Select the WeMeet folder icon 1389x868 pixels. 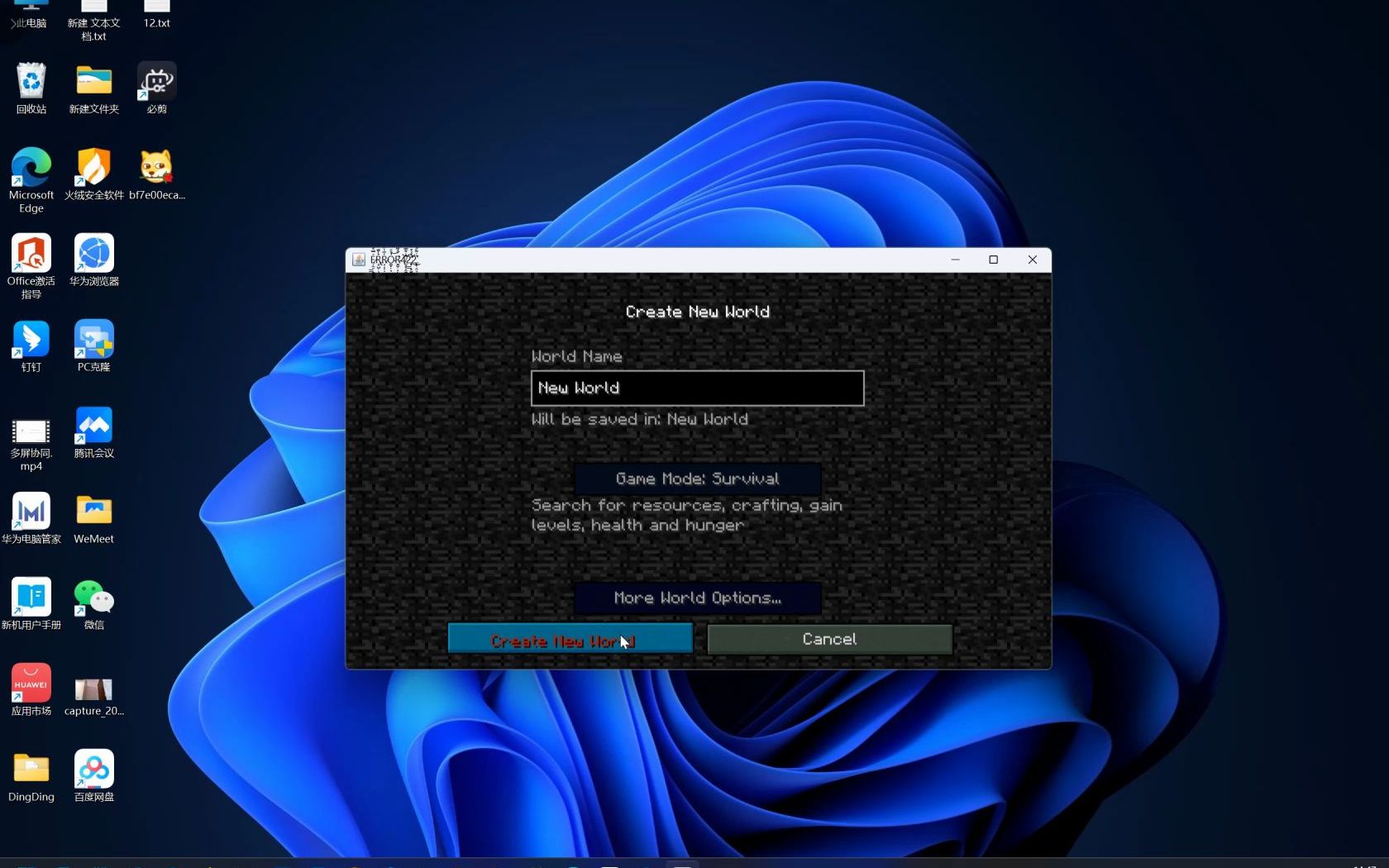pos(94,517)
